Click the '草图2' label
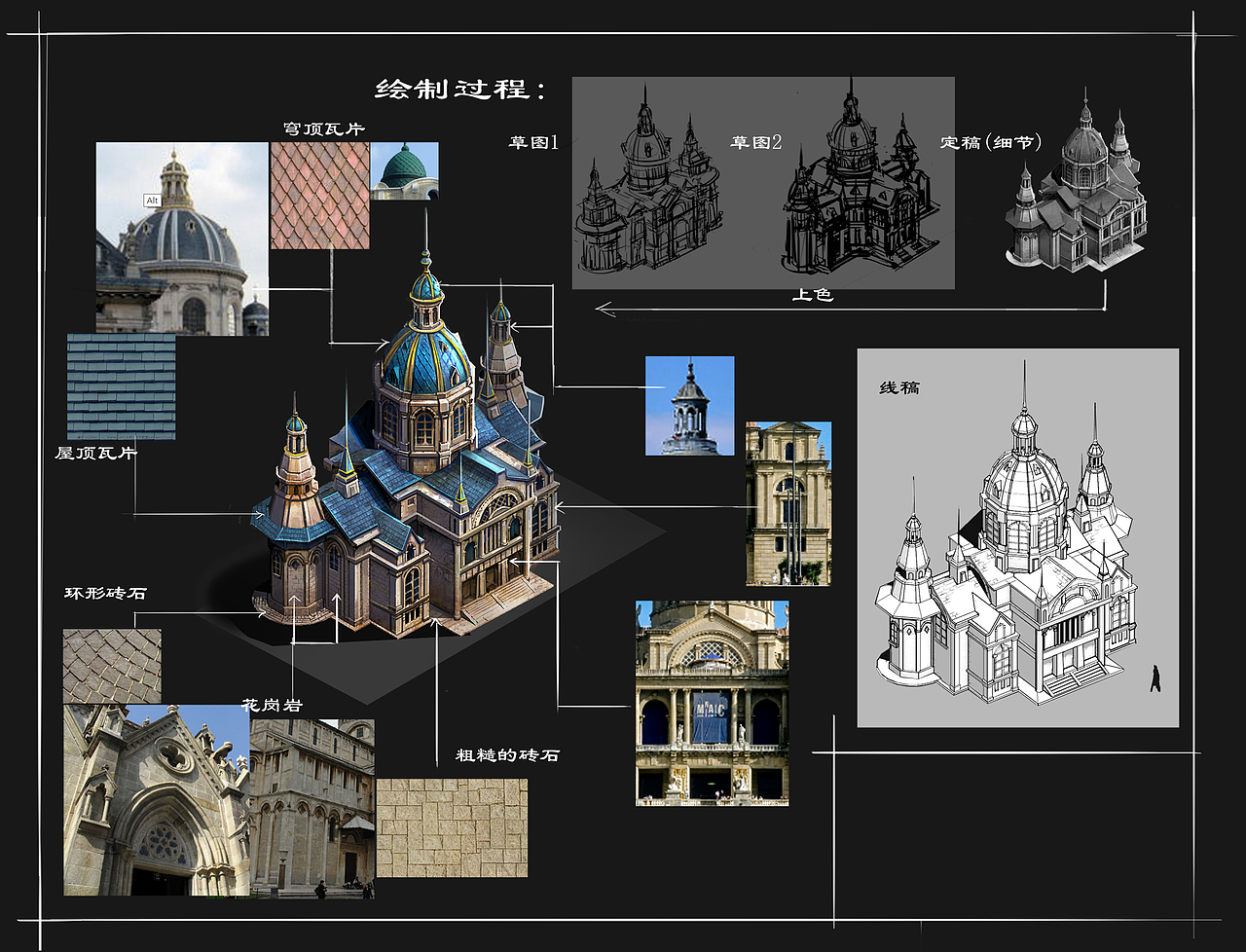The width and height of the screenshot is (1246, 952). 756,143
